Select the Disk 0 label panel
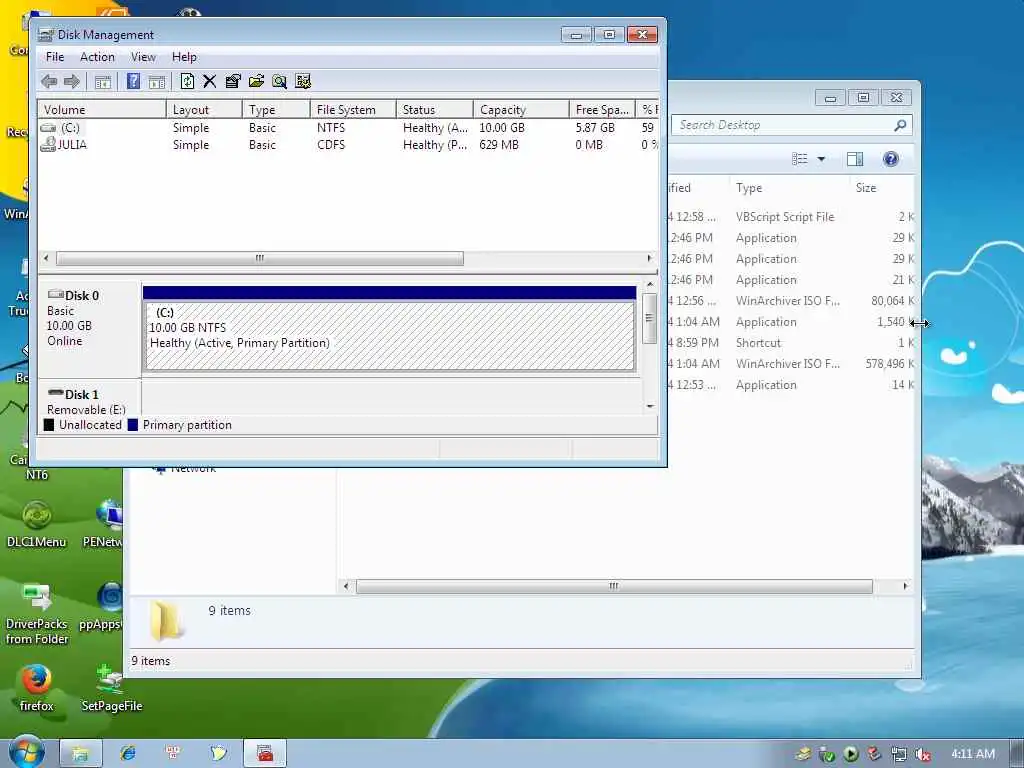The width and height of the screenshot is (1024, 768). (x=89, y=330)
